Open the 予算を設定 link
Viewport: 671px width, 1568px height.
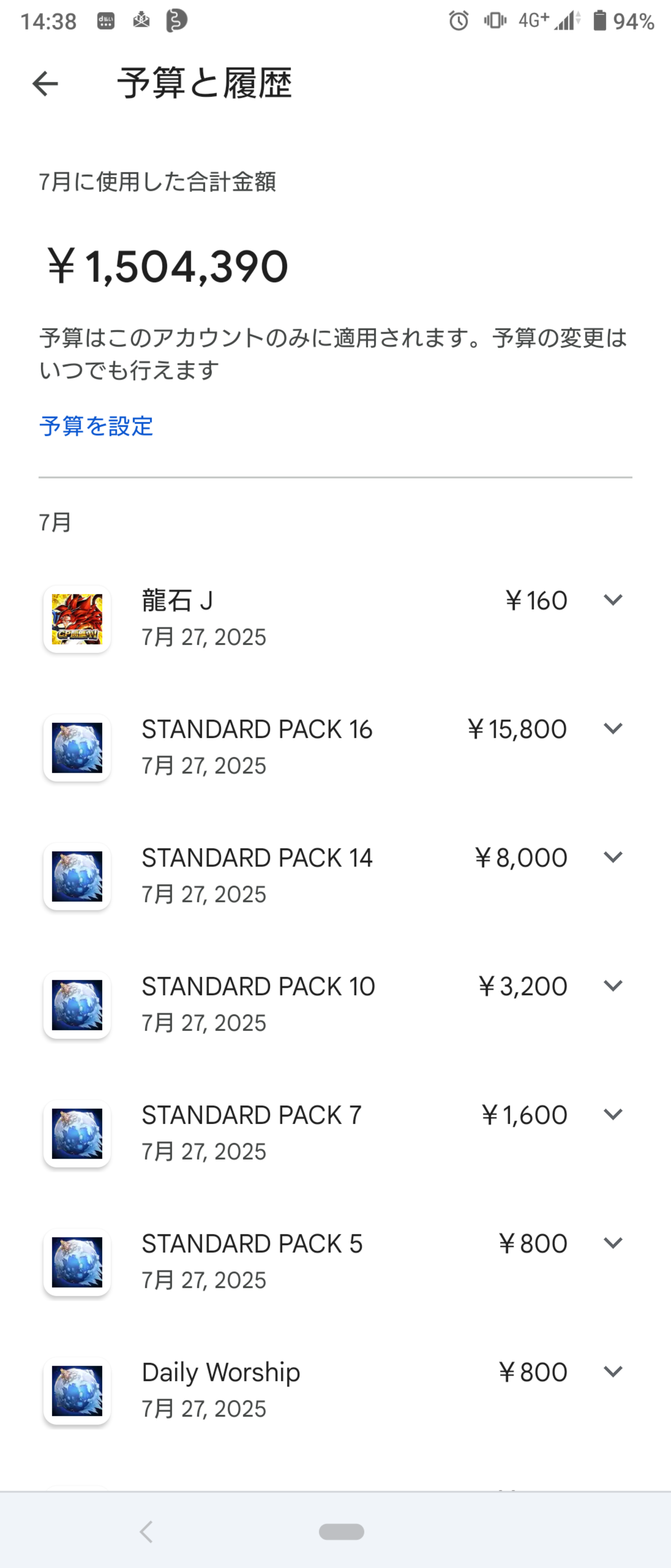[96, 425]
